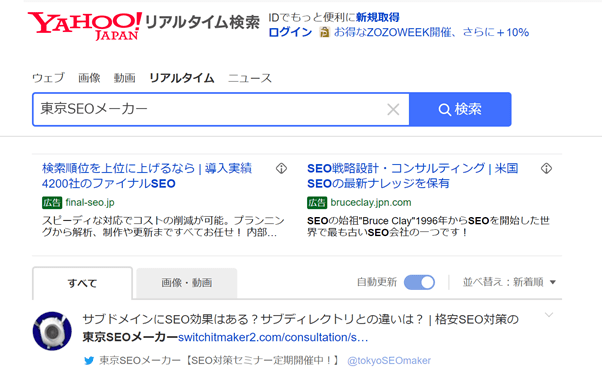Open the お得なZOZOWEEK開催 promotion link
The height and width of the screenshot is (369, 602).
(x=431, y=32)
